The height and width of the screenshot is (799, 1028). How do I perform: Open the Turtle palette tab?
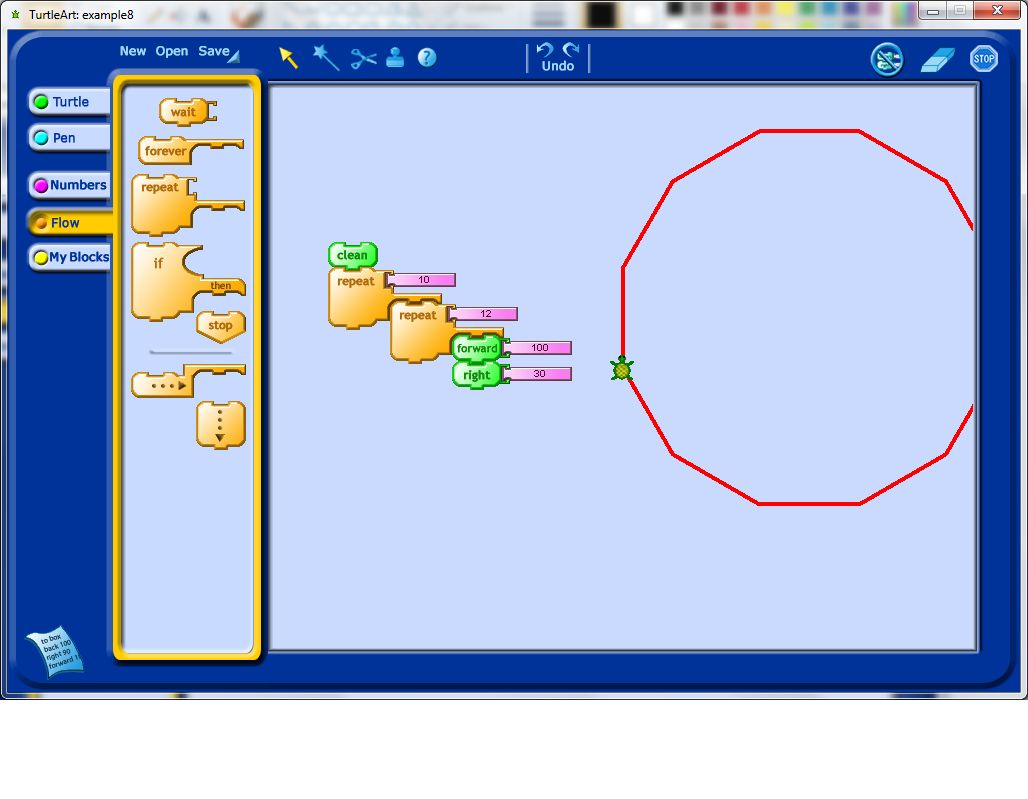click(x=69, y=102)
